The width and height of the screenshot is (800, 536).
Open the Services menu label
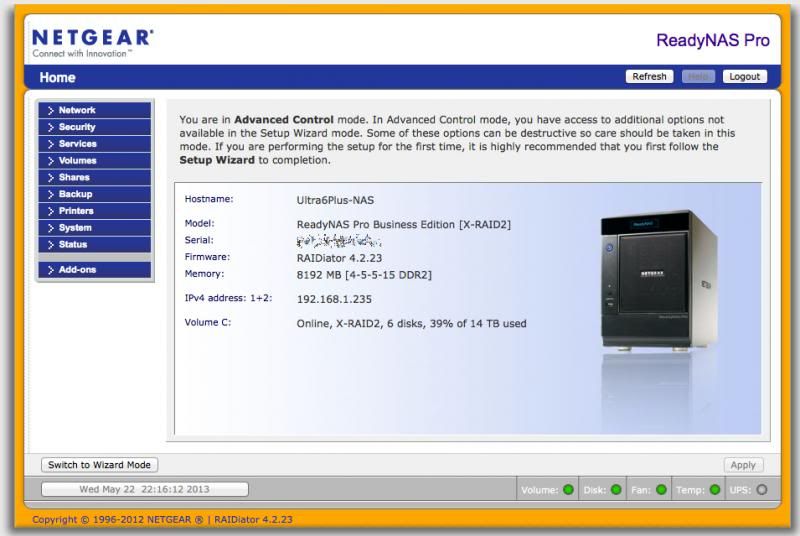(78, 144)
